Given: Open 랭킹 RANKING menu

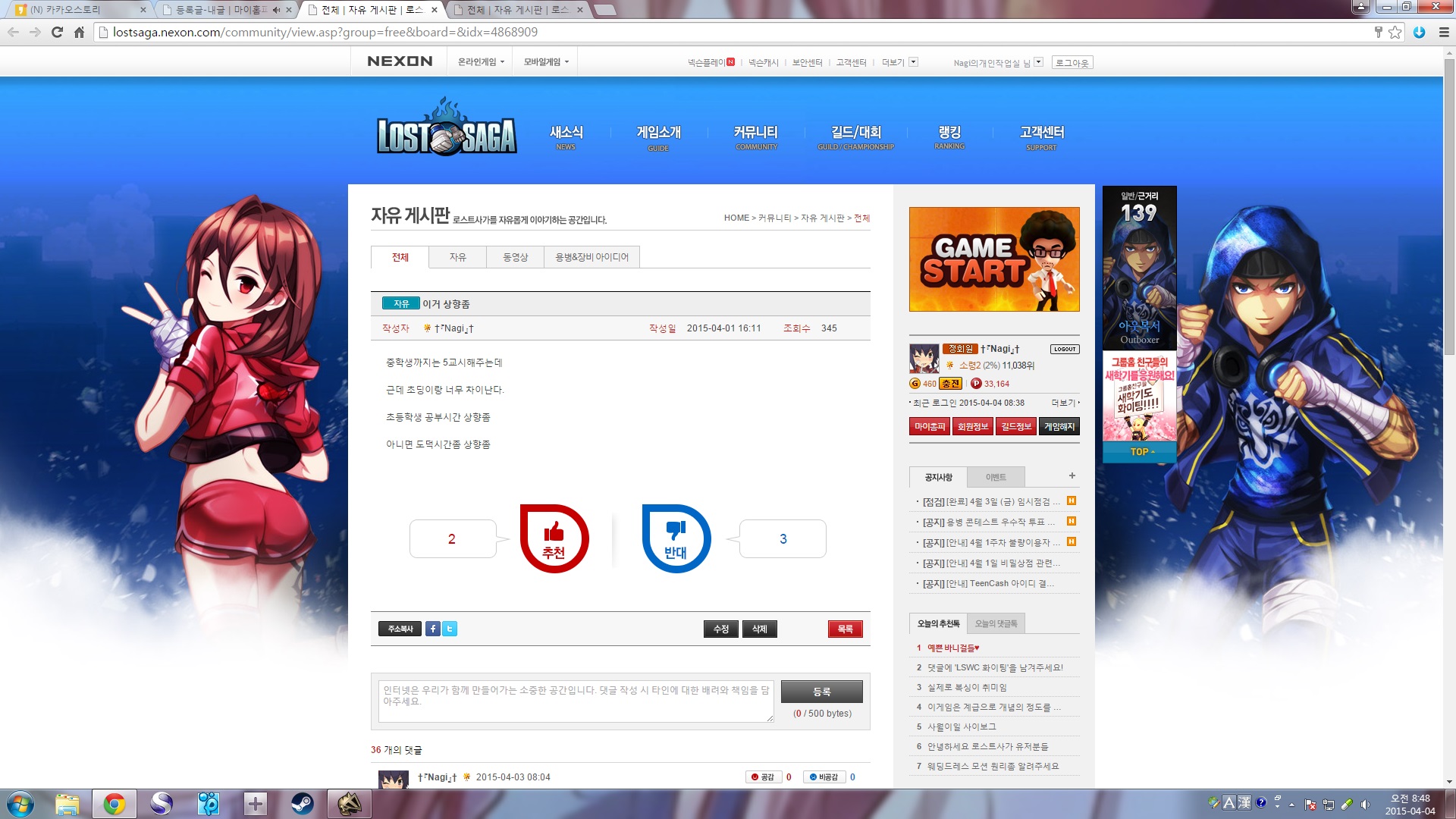Looking at the screenshot, I should (949, 136).
